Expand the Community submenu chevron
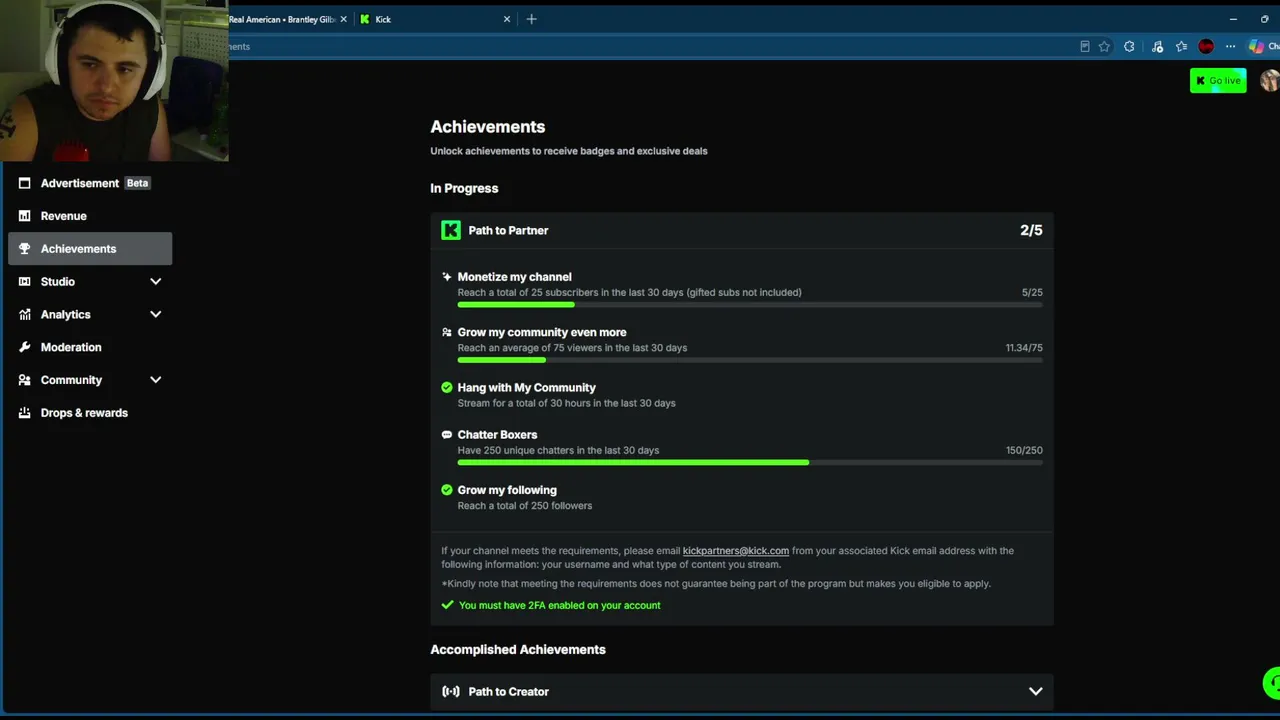Image resolution: width=1280 pixels, height=720 pixels. 155,380
